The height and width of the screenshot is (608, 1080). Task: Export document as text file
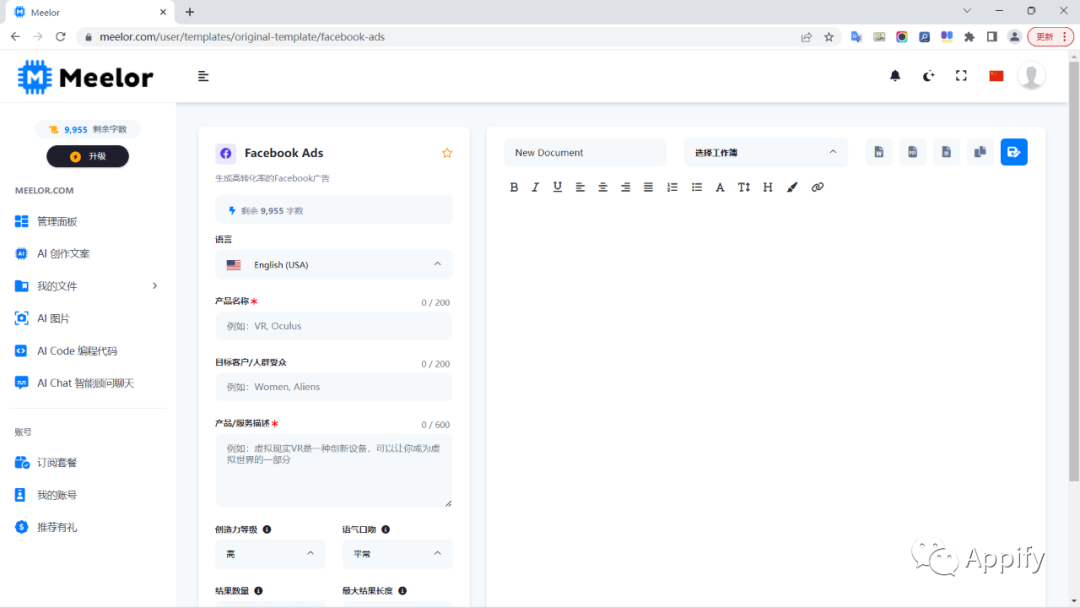(946, 152)
